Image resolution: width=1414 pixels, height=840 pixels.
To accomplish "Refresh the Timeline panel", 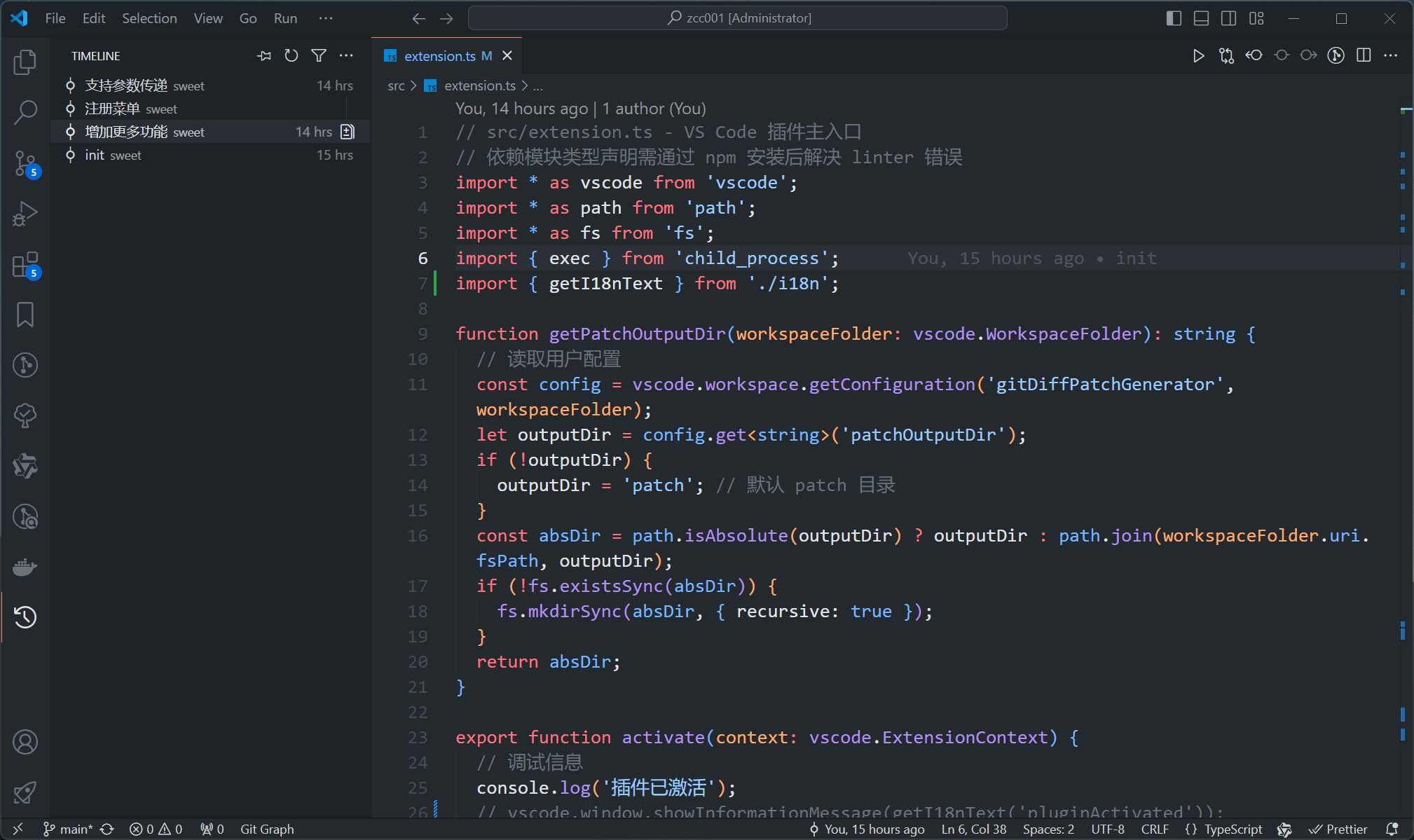I will pyautogui.click(x=291, y=55).
